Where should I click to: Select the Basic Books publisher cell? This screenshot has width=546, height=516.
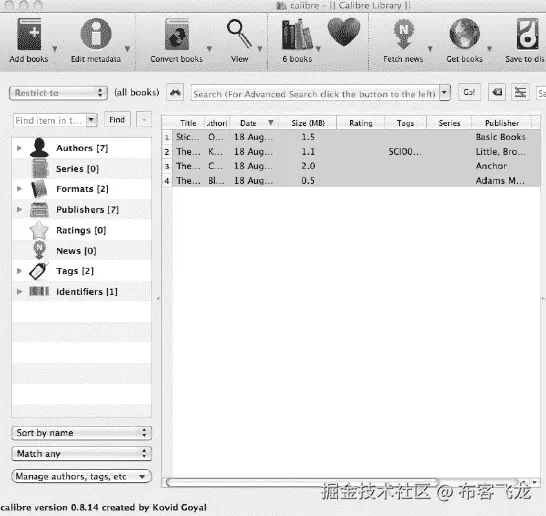tap(501, 137)
